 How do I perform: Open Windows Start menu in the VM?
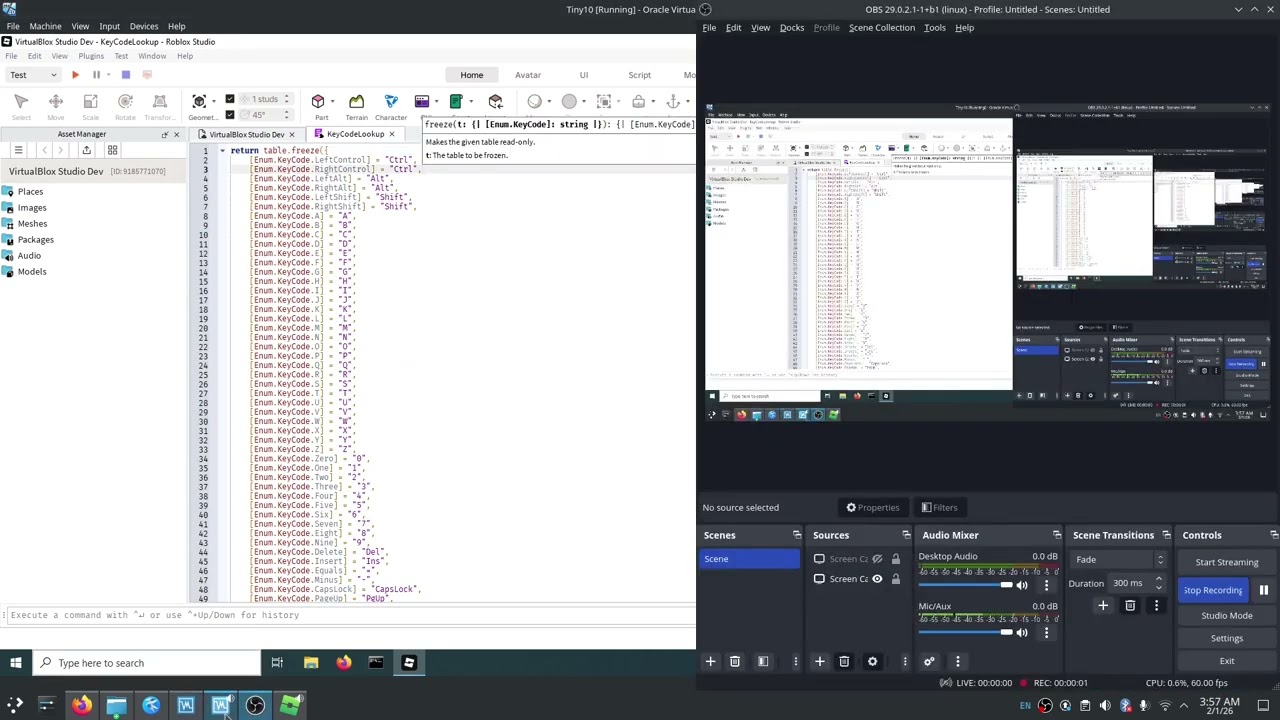click(x=16, y=663)
